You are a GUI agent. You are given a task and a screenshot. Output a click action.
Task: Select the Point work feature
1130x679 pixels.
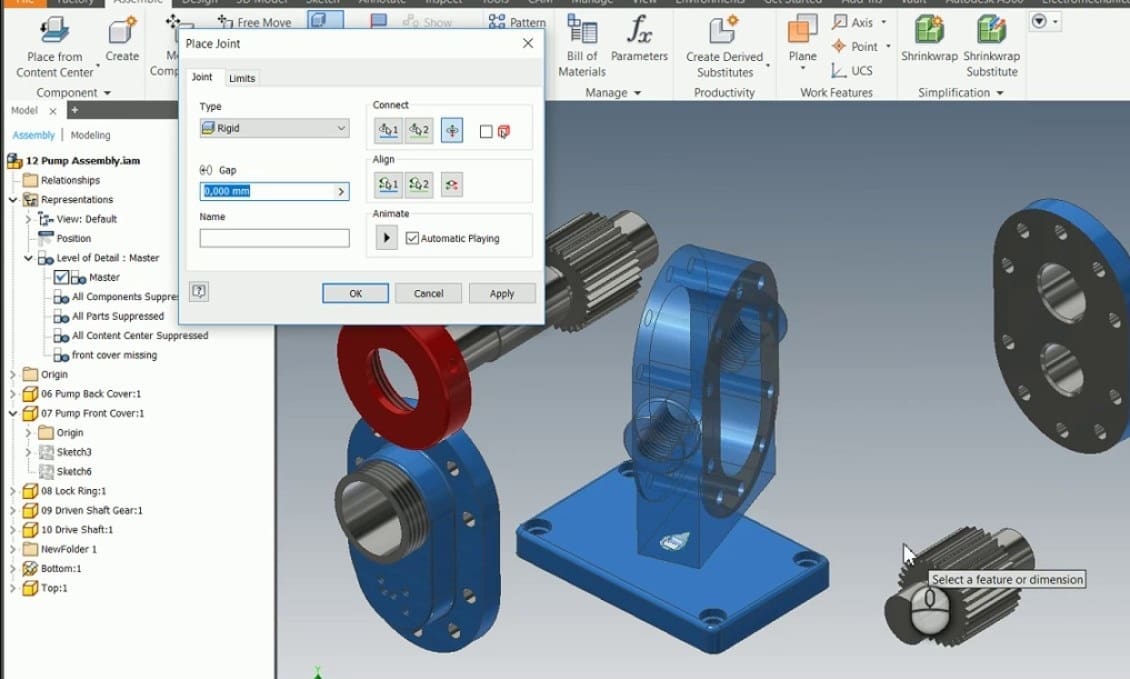point(855,47)
